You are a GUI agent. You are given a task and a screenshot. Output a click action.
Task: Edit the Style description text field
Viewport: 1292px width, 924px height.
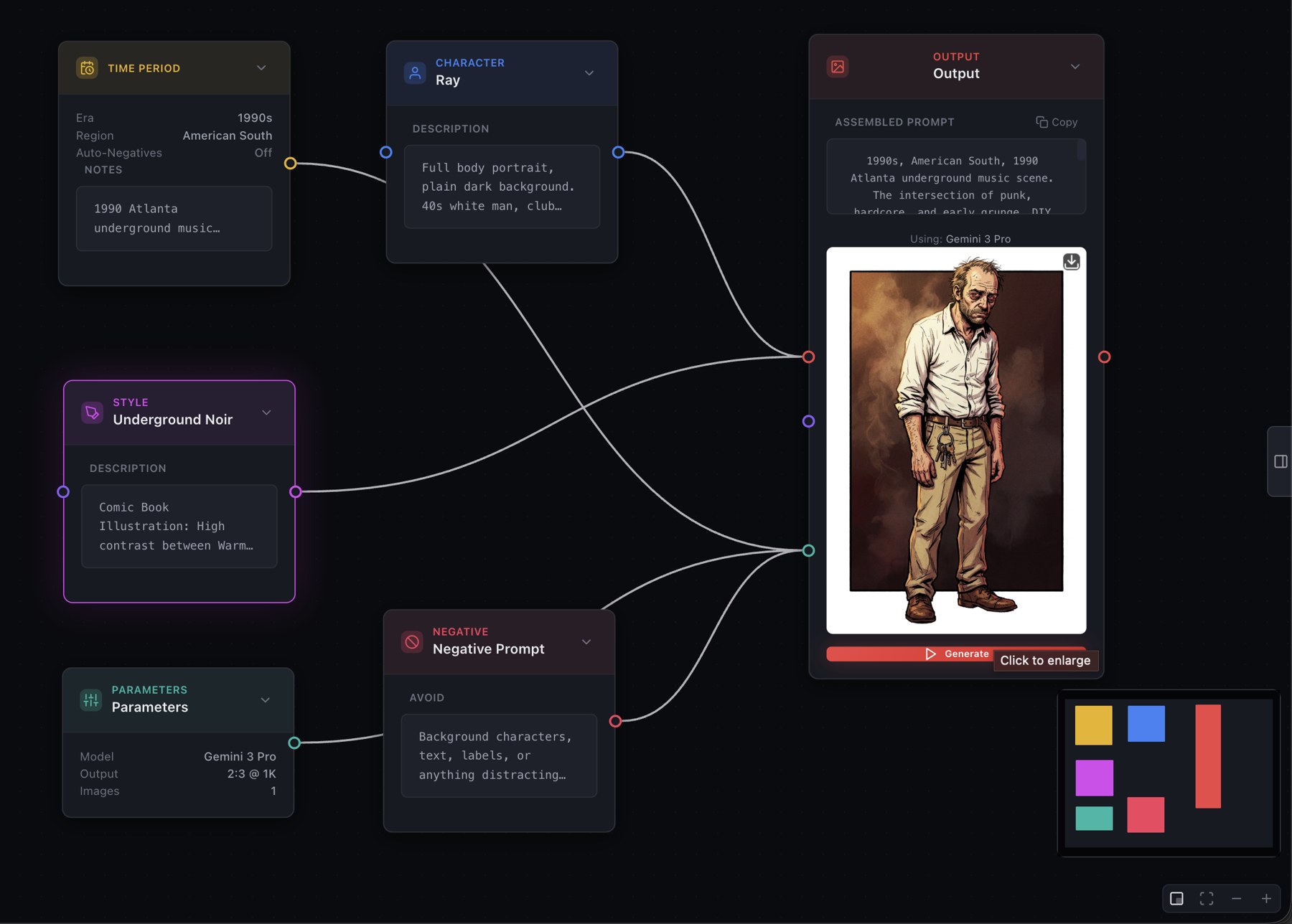[179, 526]
